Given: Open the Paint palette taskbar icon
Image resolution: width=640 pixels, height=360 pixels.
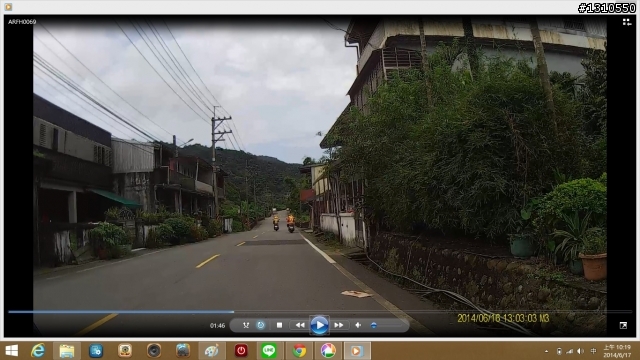Looking at the screenshot, I should pos(212,351).
